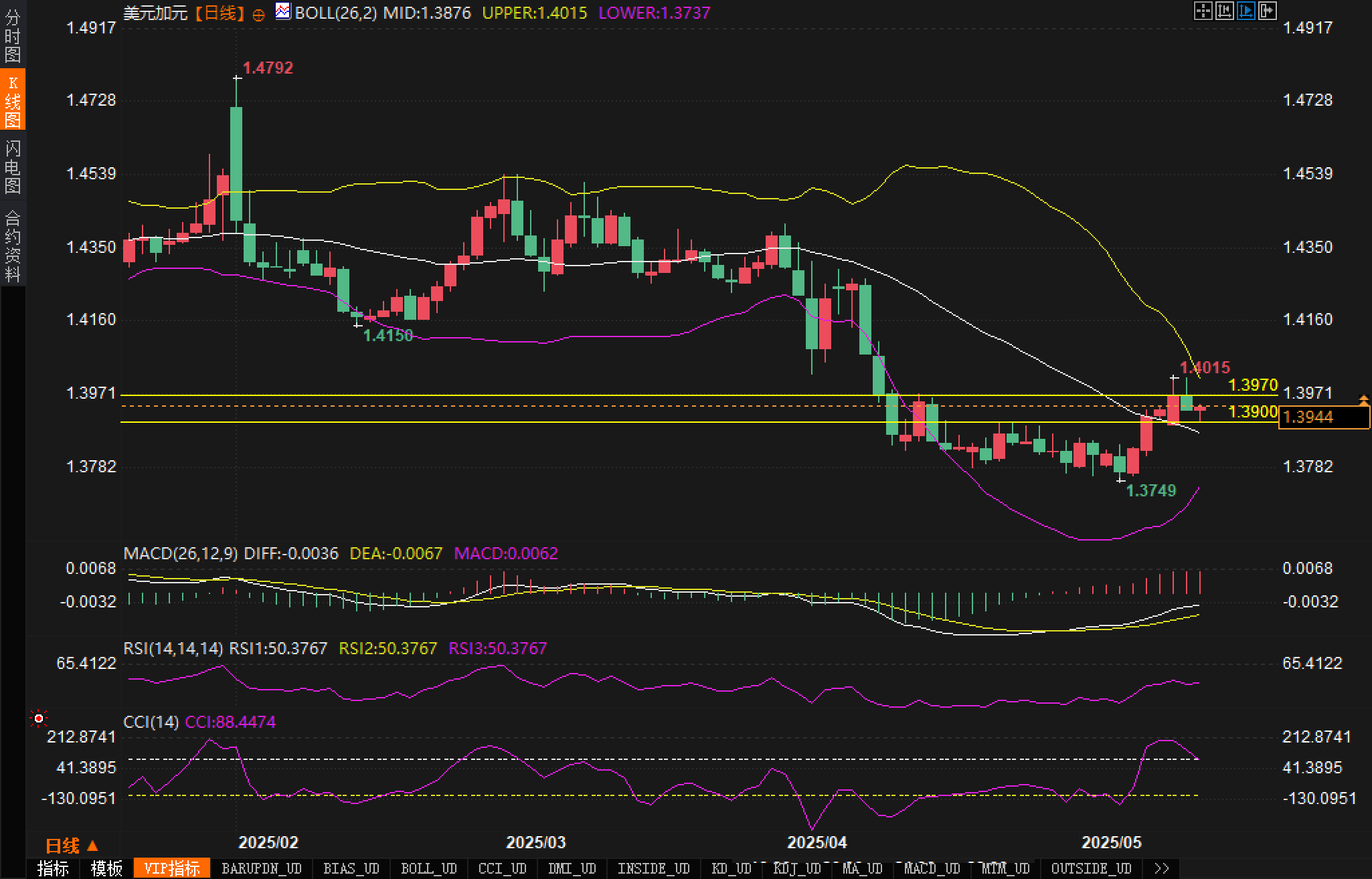This screenshot has width=1372, height=879.
Task: Apply the KDJ_UD indicator
Action: [x=797, y=868]
